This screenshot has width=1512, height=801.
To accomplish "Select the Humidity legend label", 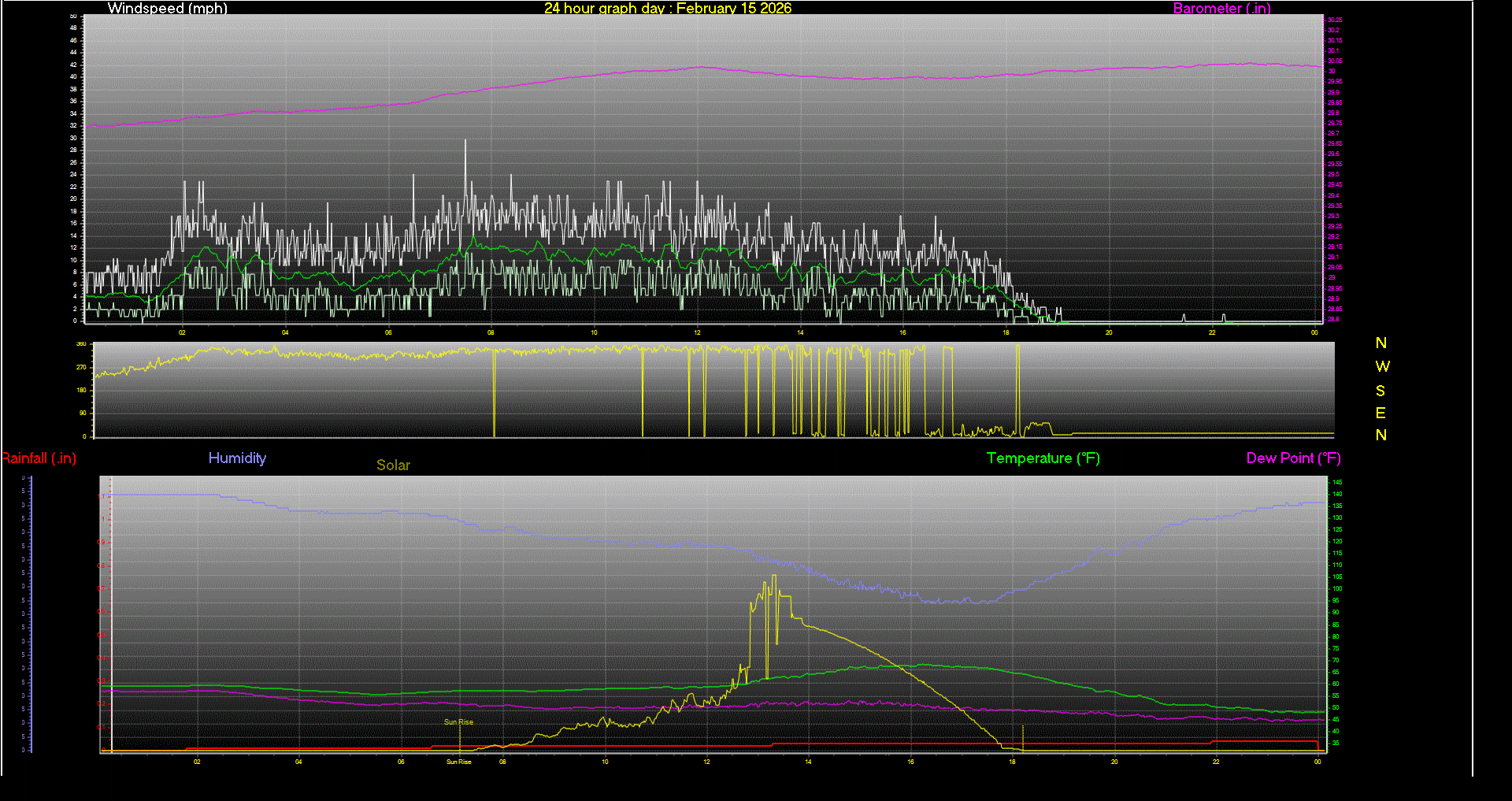I will click(x=237, y=458).
